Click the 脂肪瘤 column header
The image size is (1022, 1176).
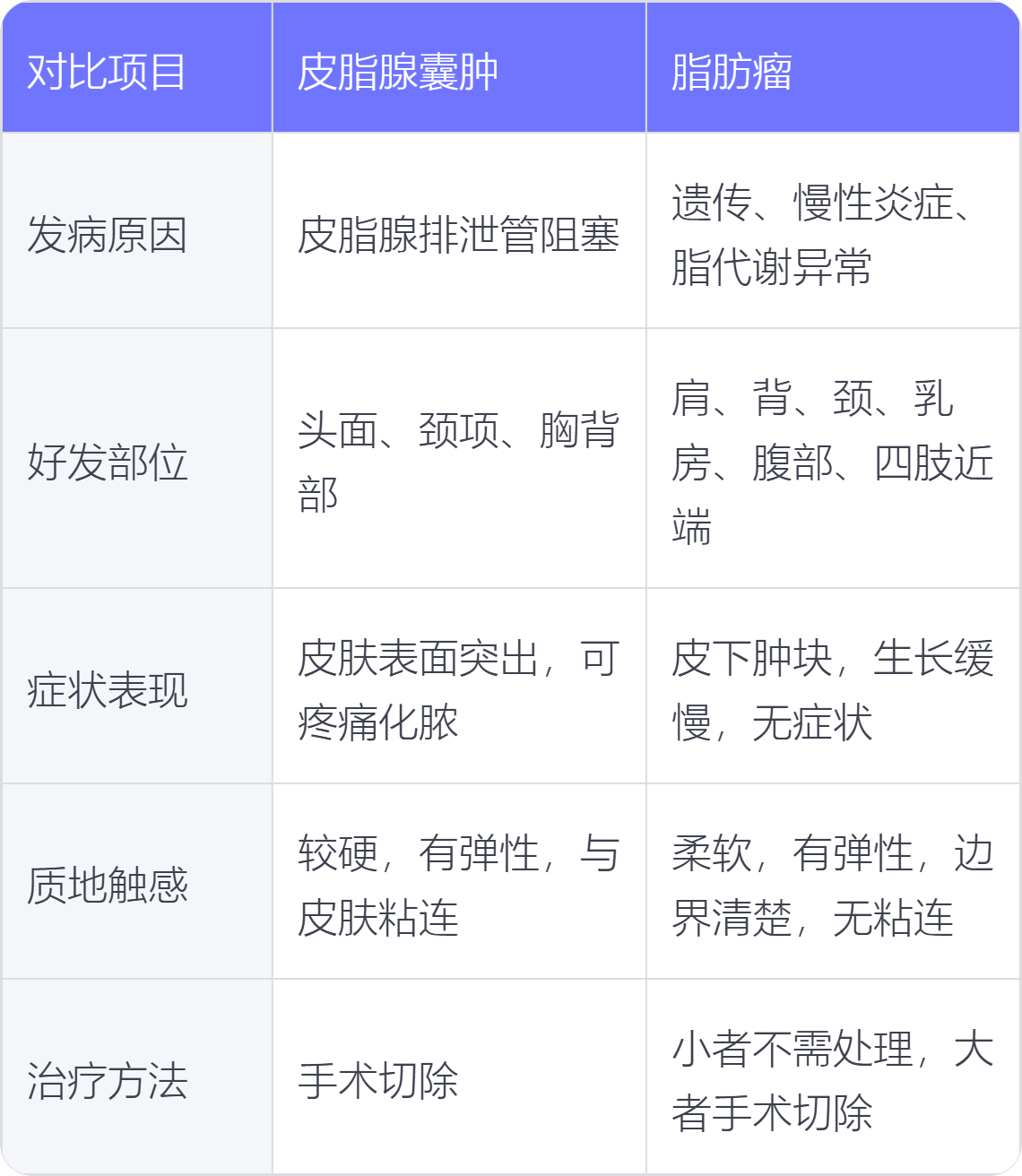[x=732, y=73]
